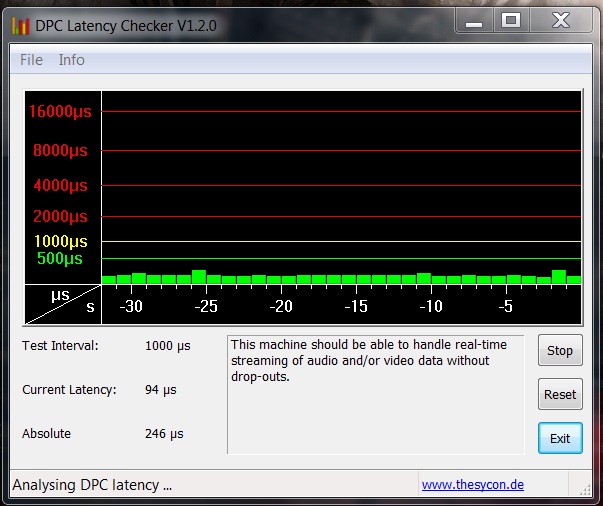Image resolution: width=603 pixels, height=506 pixels.
Task: Click the Test Interval label
Action: coord(60,346)
